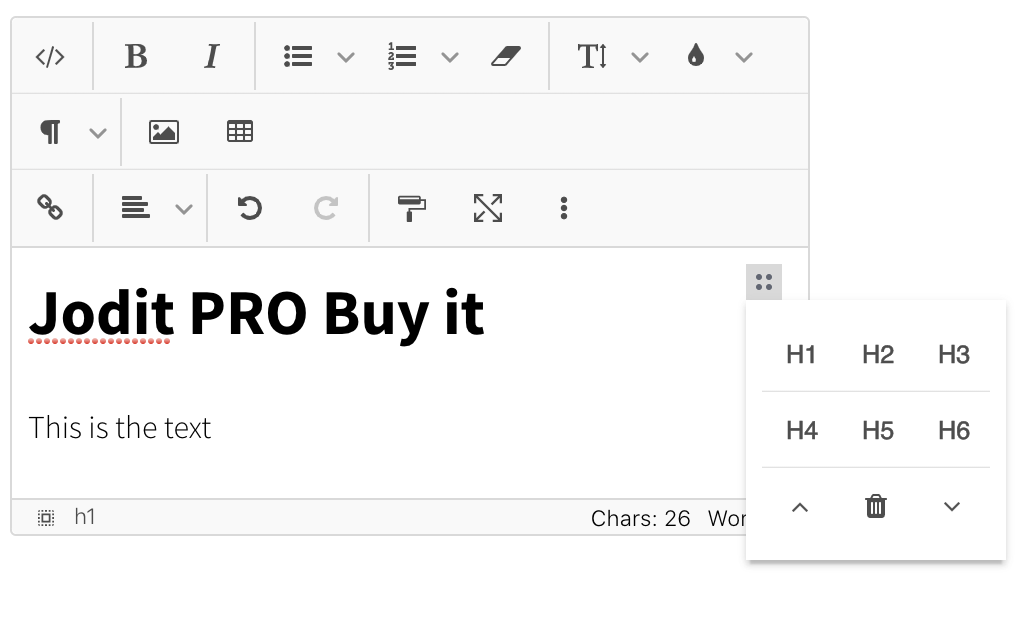The width and height of the screenshot is (1028, 622).
Task: Move block down with chevron
Action: pyautogui.click(x=952, y=507)
